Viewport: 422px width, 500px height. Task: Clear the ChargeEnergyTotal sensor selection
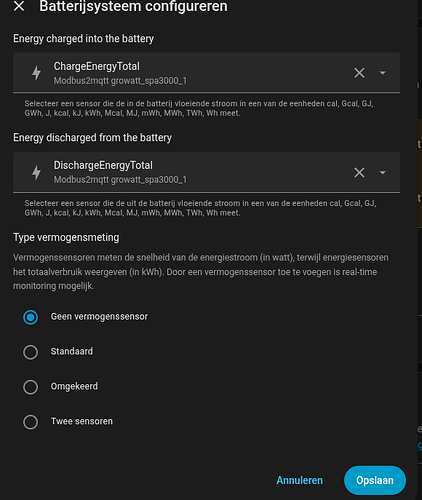(x=359, y=73)
